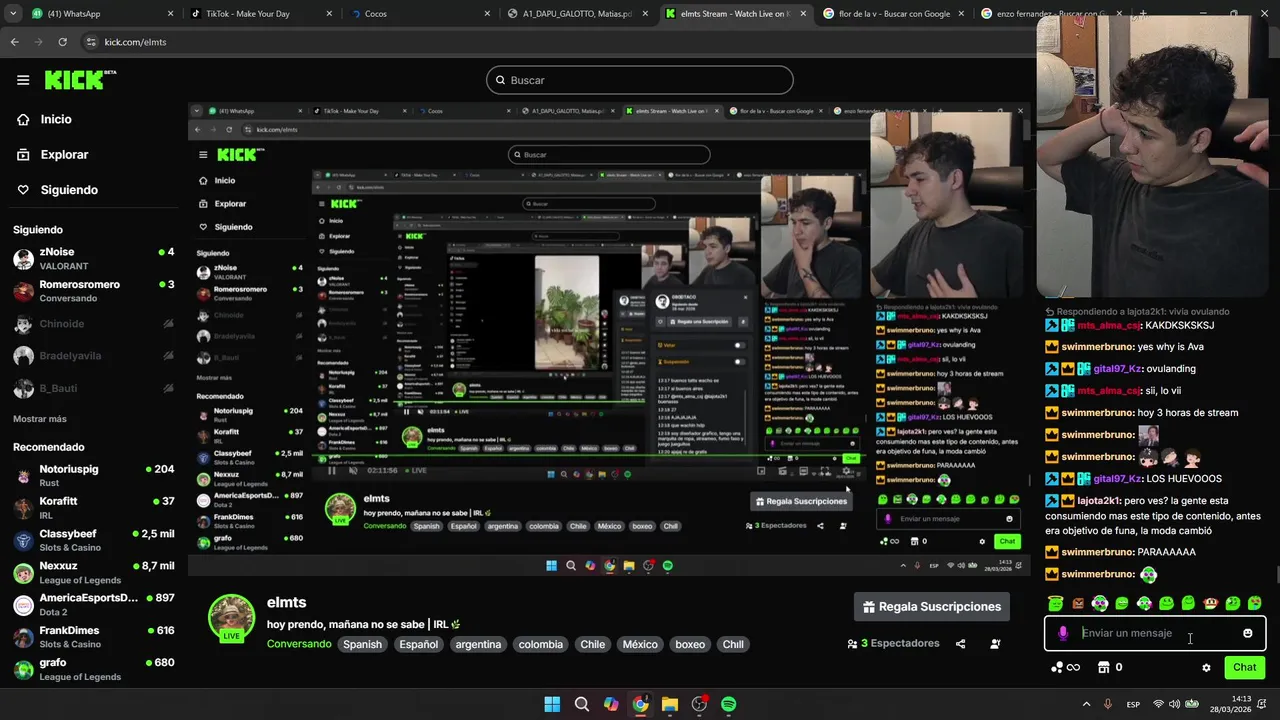Open offline Chinoide channel
The width and height of the screenshot is (1280, 720).
pos(93,324)
